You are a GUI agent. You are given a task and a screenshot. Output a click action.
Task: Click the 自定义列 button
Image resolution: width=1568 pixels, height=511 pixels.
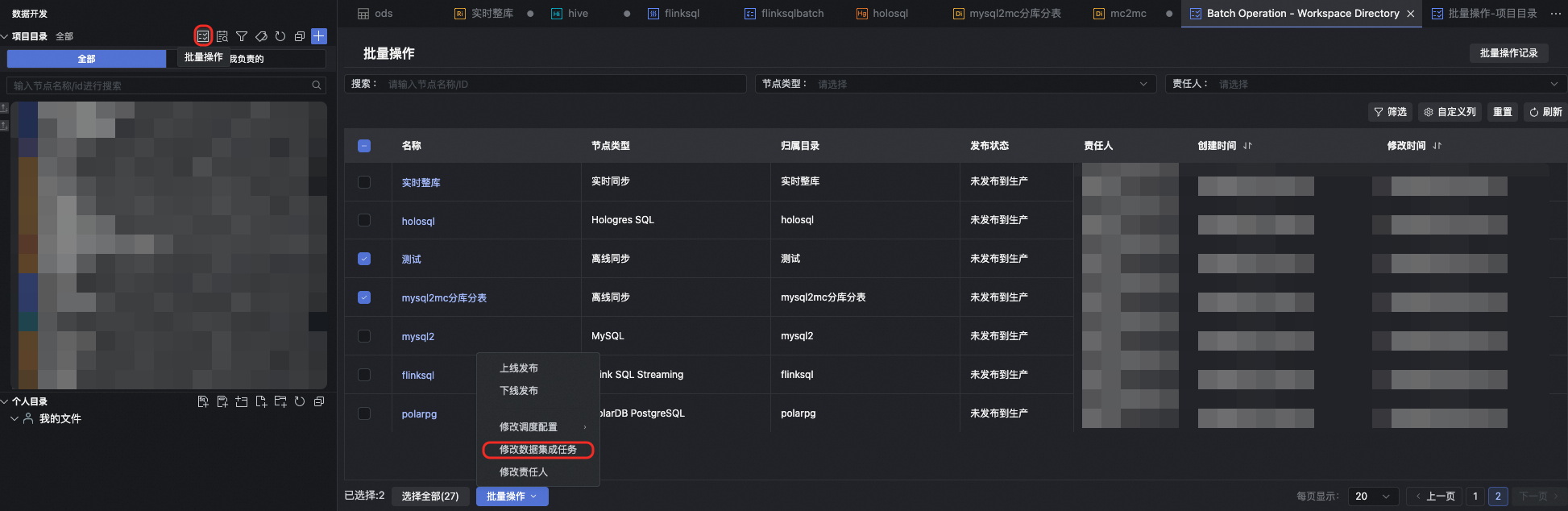coord(1450,112)
